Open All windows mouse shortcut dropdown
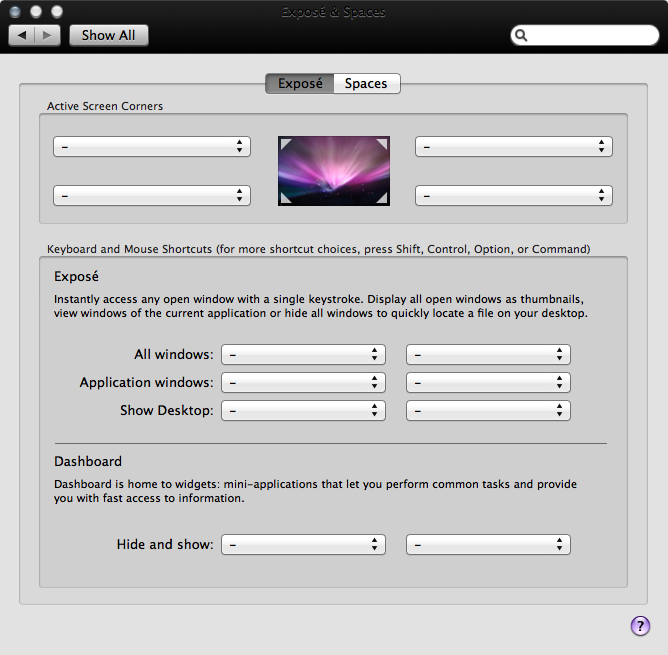668x655 pixels. 488,355
